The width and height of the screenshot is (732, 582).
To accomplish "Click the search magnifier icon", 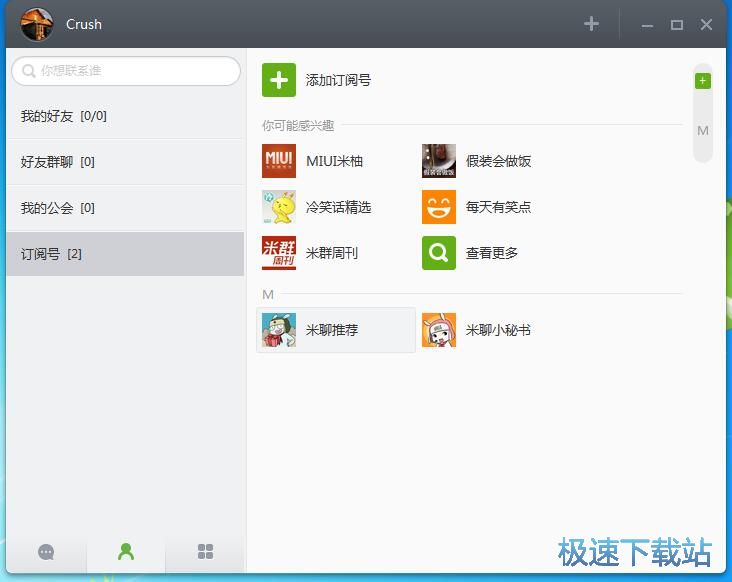I will pyautogui.click(x=28, y=71).
